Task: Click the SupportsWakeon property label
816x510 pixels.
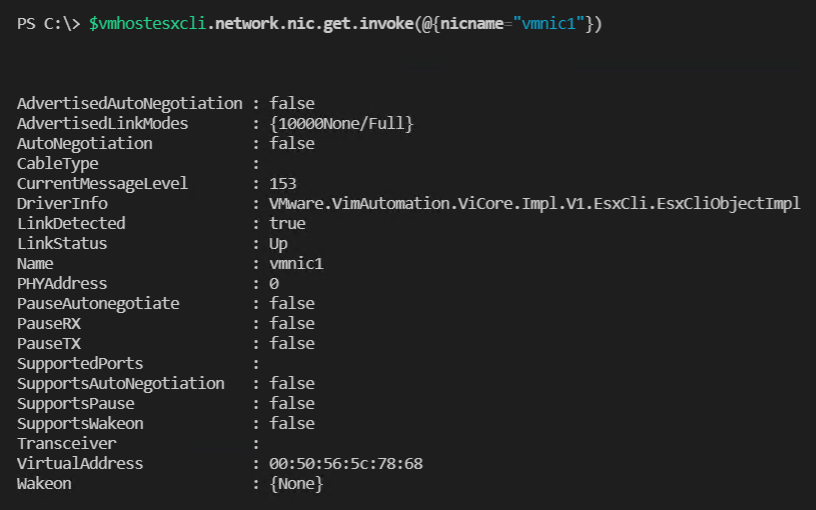Action: coord(80,423)
